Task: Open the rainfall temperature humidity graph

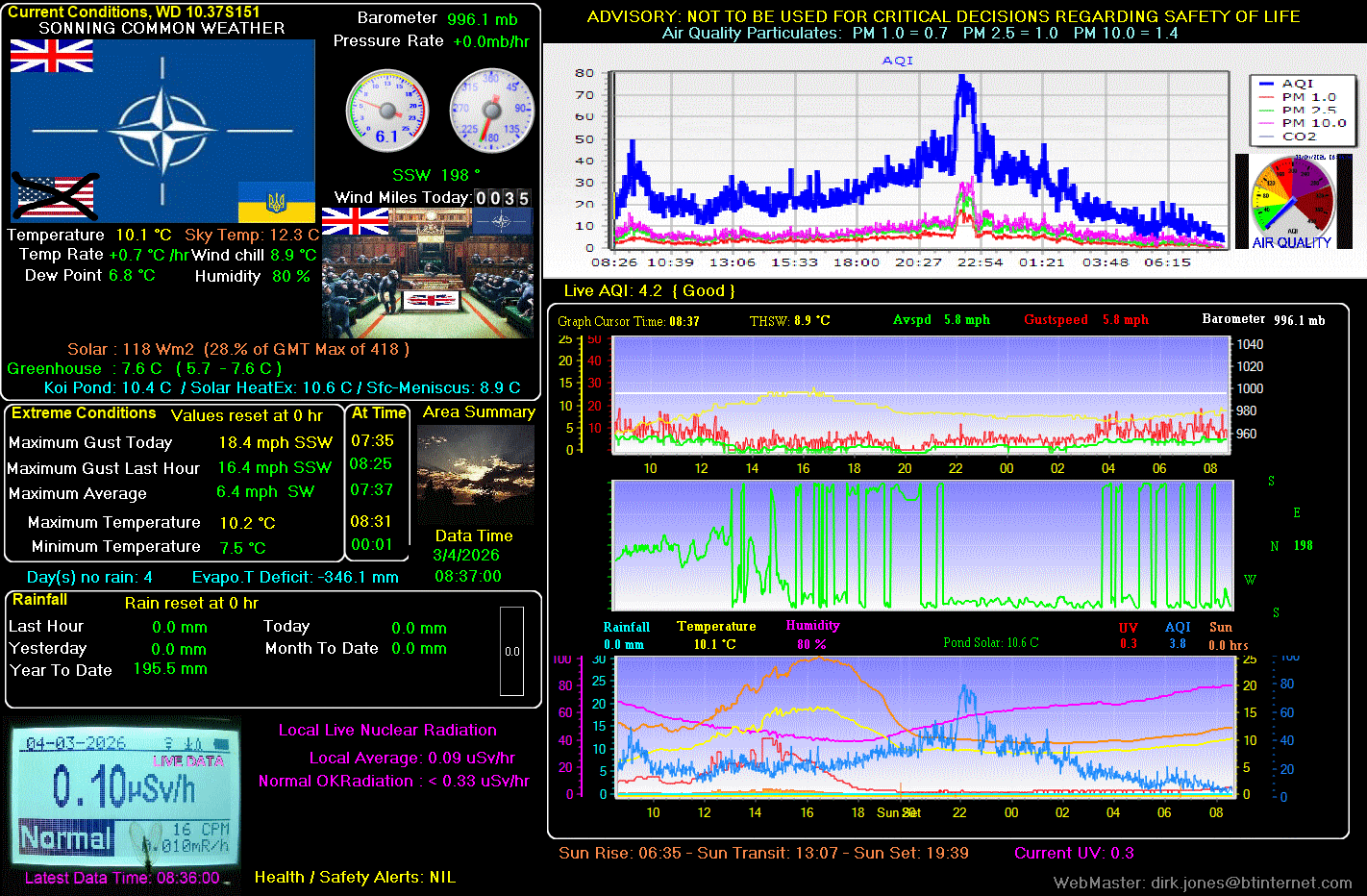Action: pyautogui.click(x=923, y=728)
